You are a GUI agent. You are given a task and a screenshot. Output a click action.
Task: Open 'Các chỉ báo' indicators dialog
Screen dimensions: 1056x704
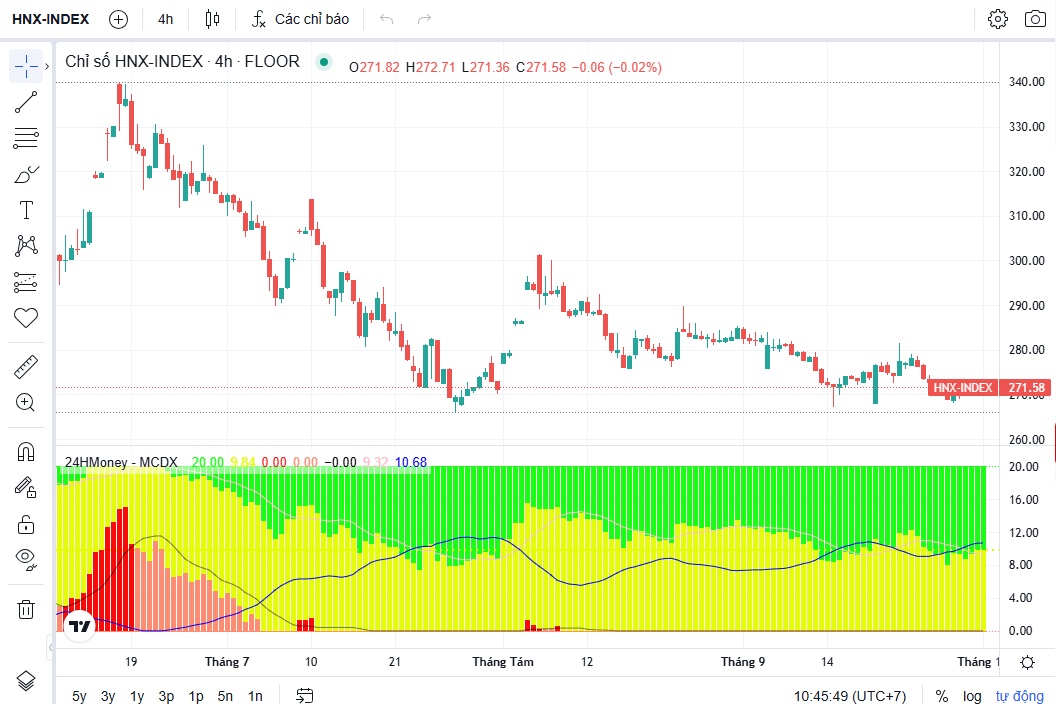300,20
